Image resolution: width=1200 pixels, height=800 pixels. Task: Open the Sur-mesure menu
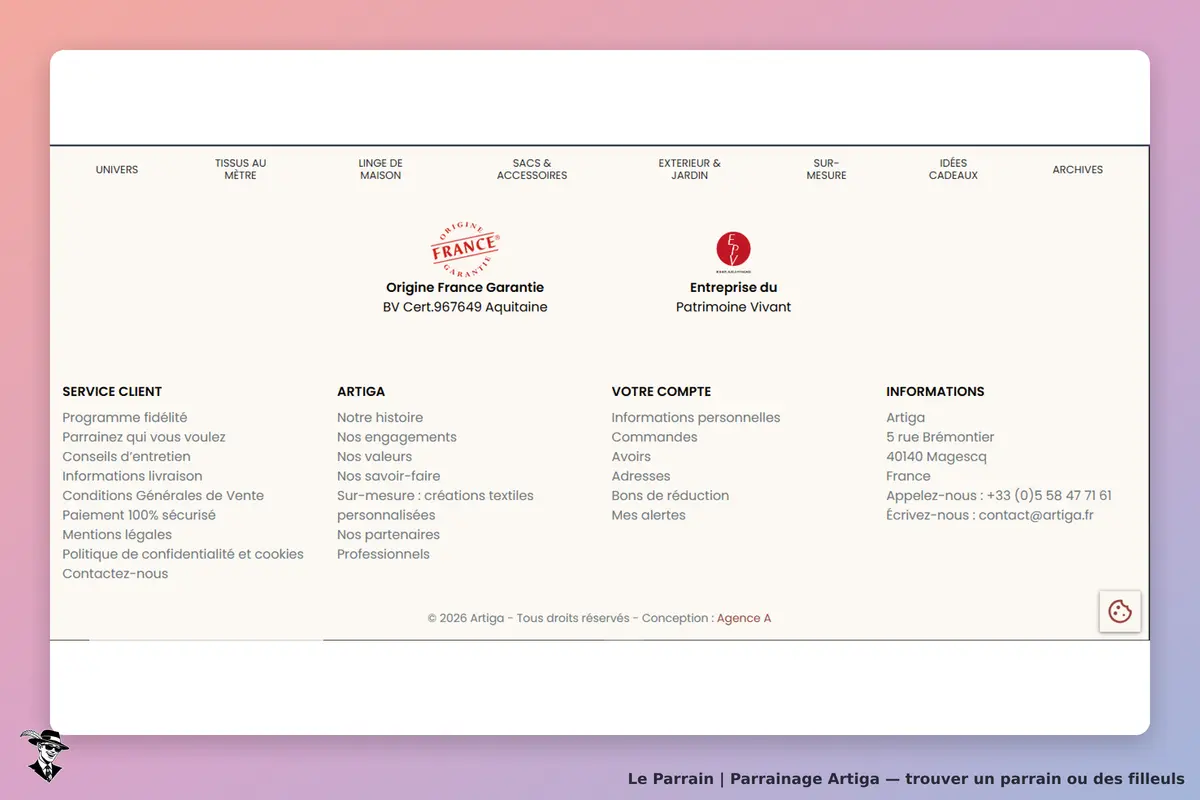[826, 170]
